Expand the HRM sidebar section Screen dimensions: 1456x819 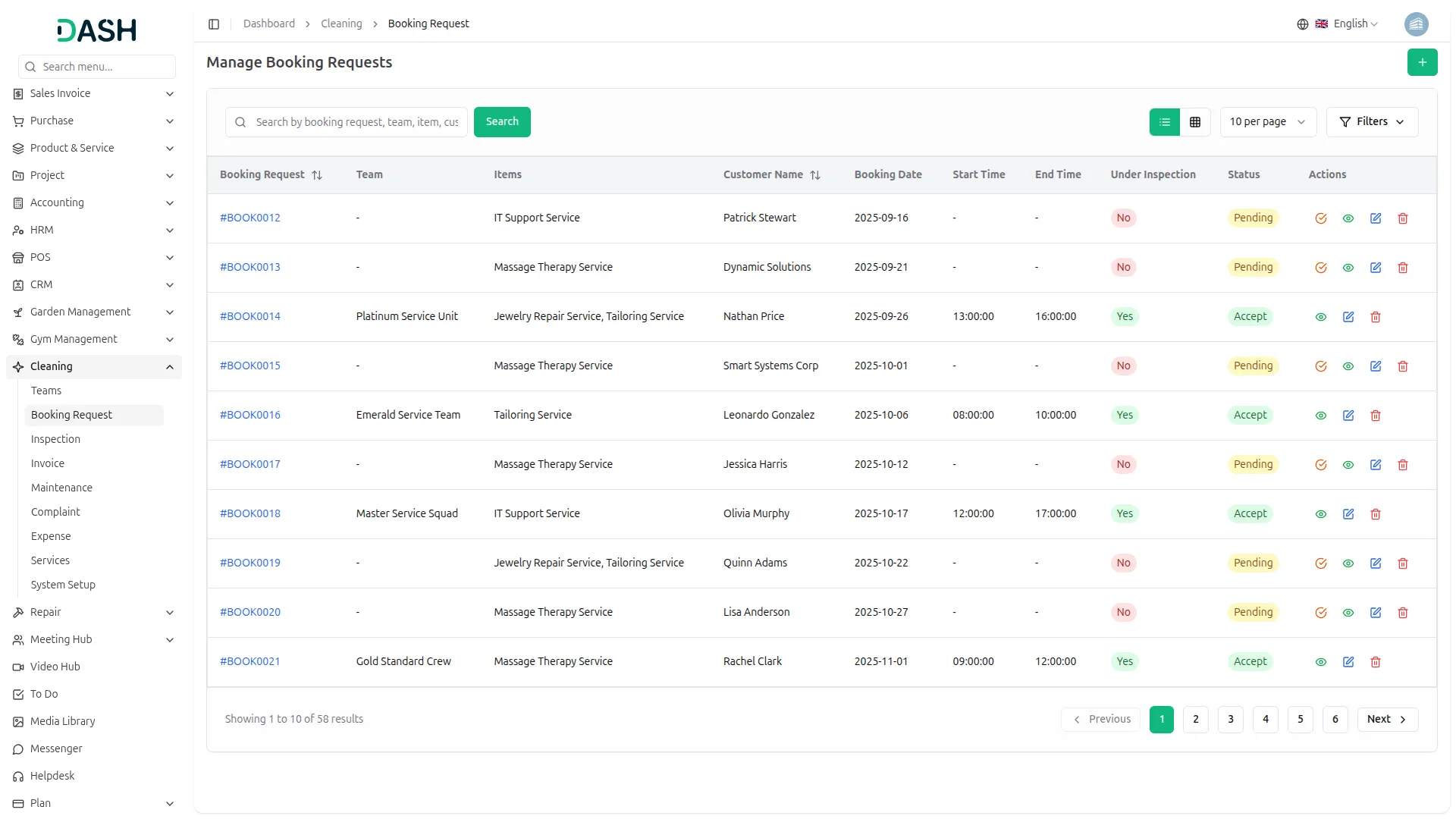pos(94,231)
